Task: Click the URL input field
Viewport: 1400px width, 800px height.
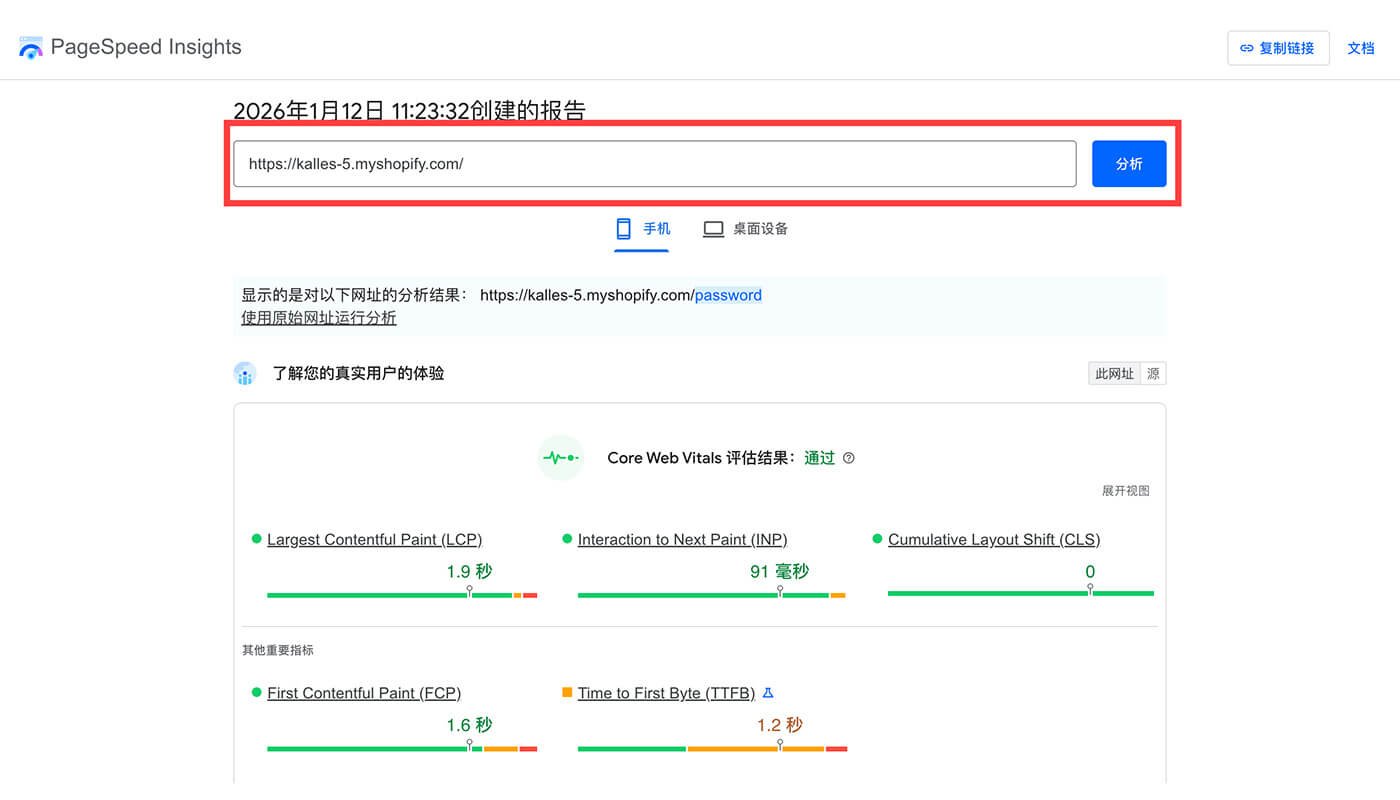Action: point(654,164)
